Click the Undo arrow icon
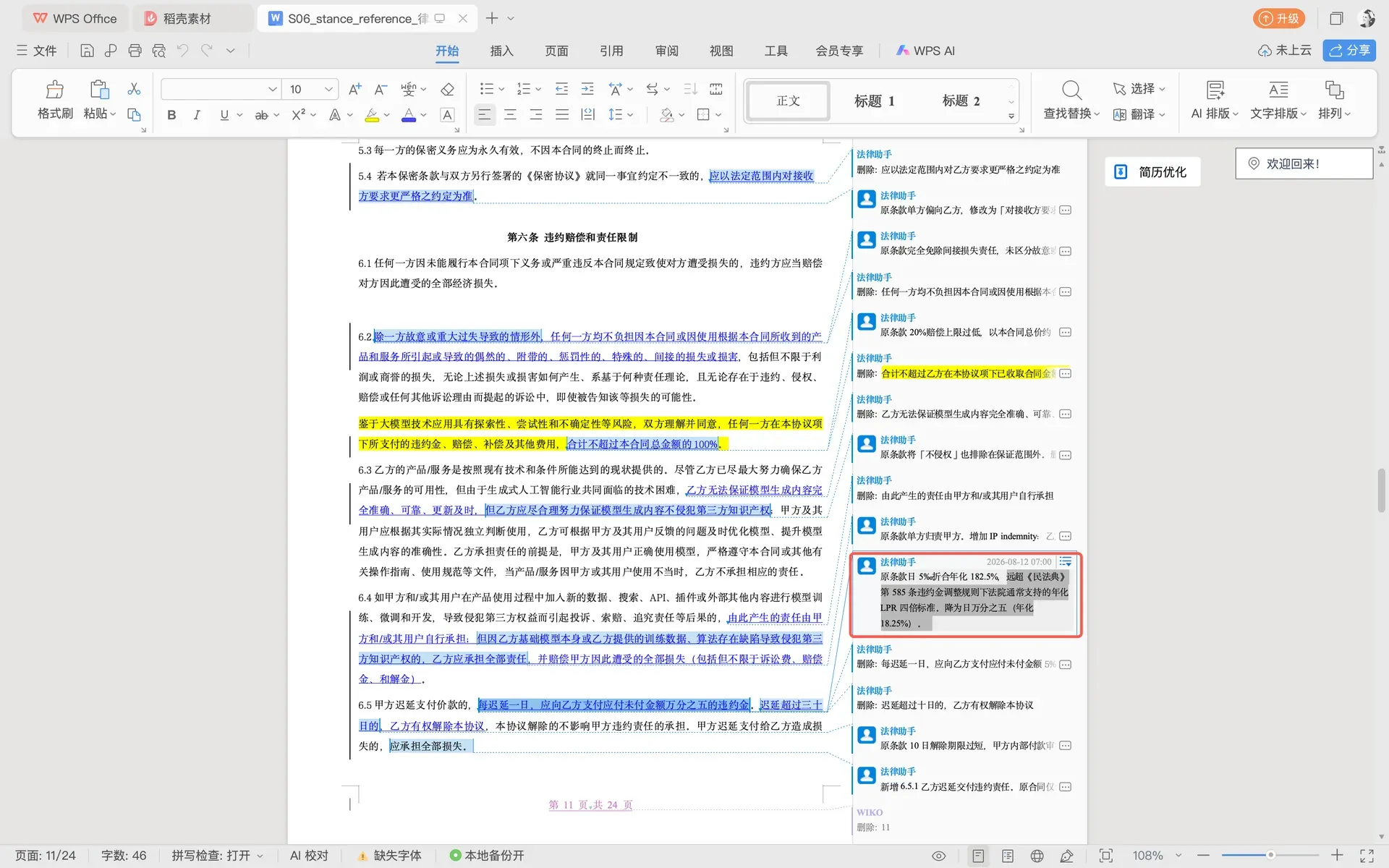 tap(183, 51)
